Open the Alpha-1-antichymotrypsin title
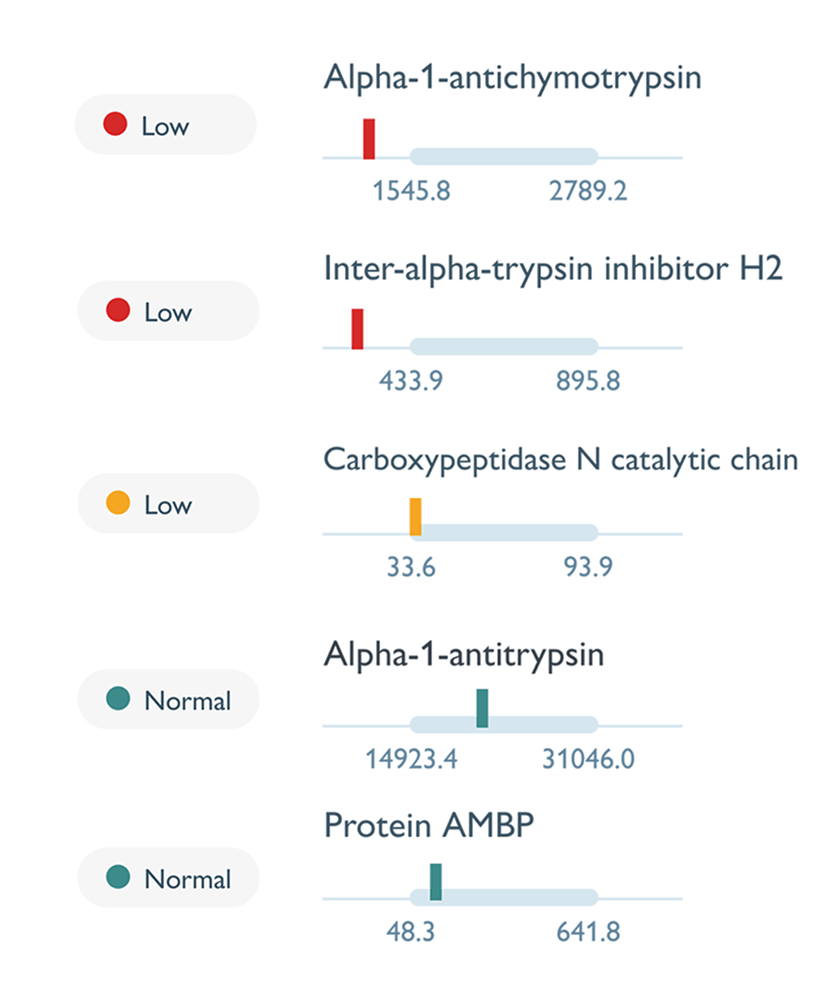The width and height of the screenshot is (840, 1000). point(512,79)
